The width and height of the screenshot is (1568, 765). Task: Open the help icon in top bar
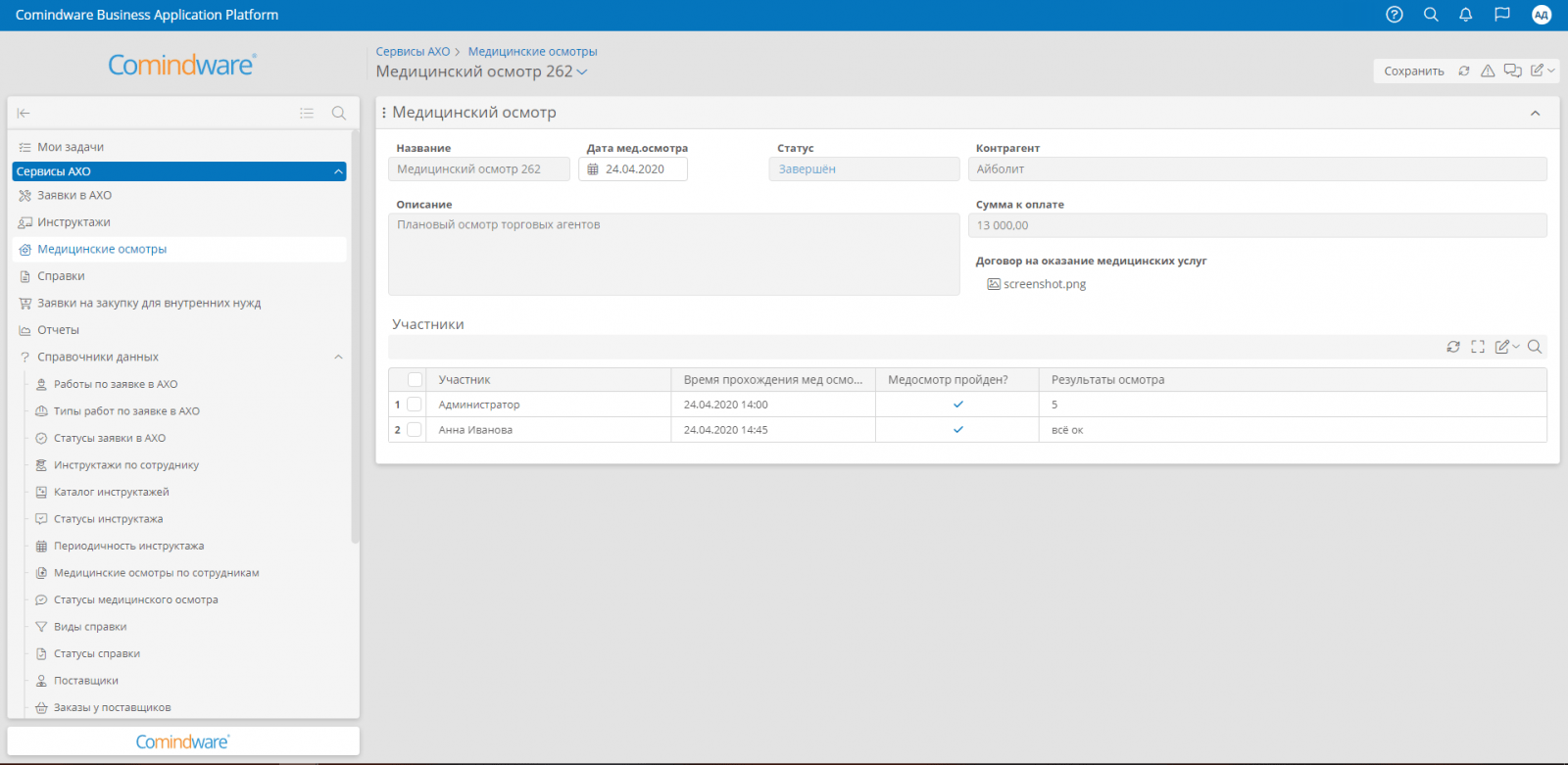(1395, 15)
